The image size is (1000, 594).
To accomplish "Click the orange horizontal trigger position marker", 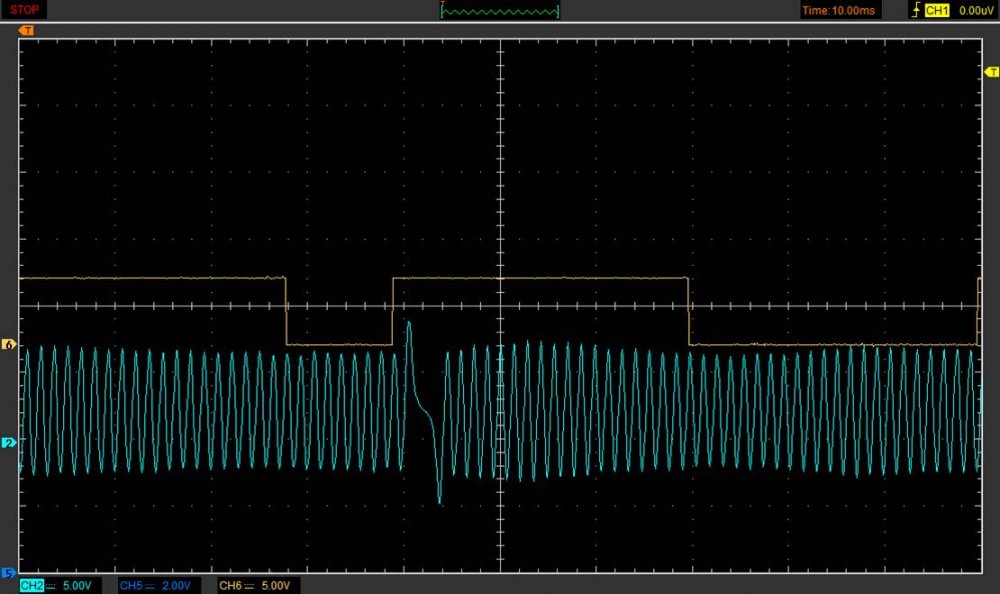I will [27, 31].
